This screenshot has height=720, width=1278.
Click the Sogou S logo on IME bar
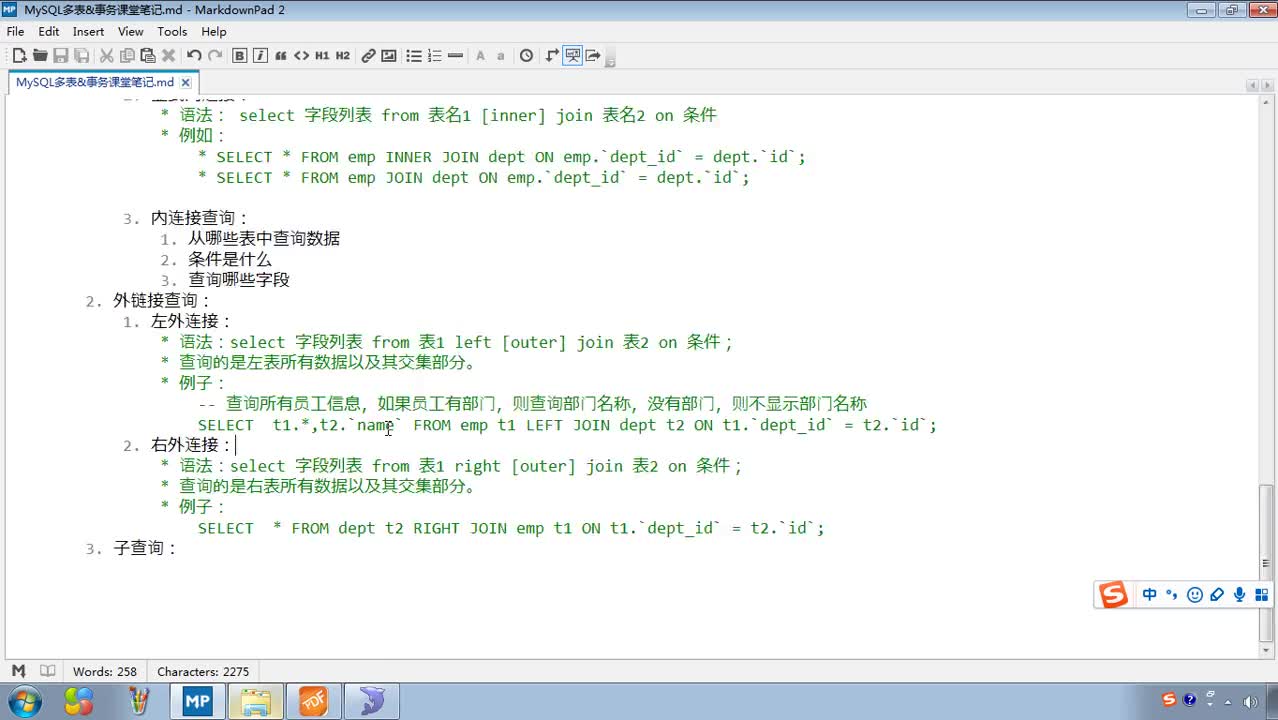point(1113,595)
